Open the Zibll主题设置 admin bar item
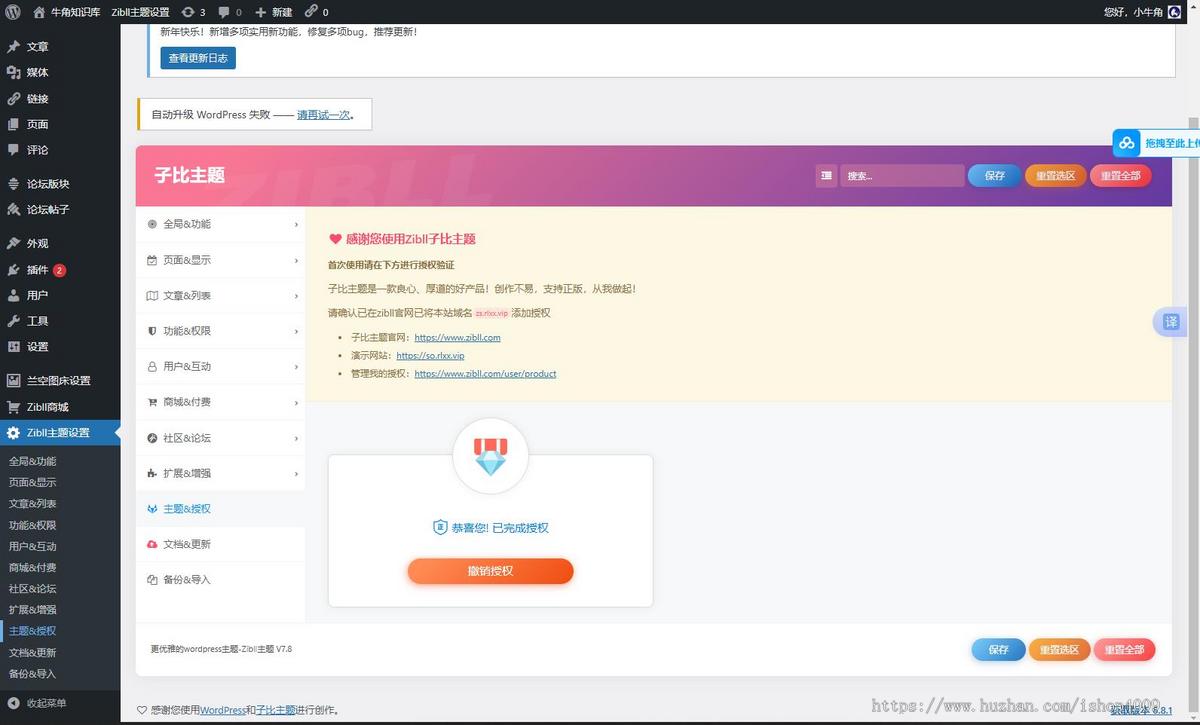The image size is (1200, 725). click(x=140, y=12)
